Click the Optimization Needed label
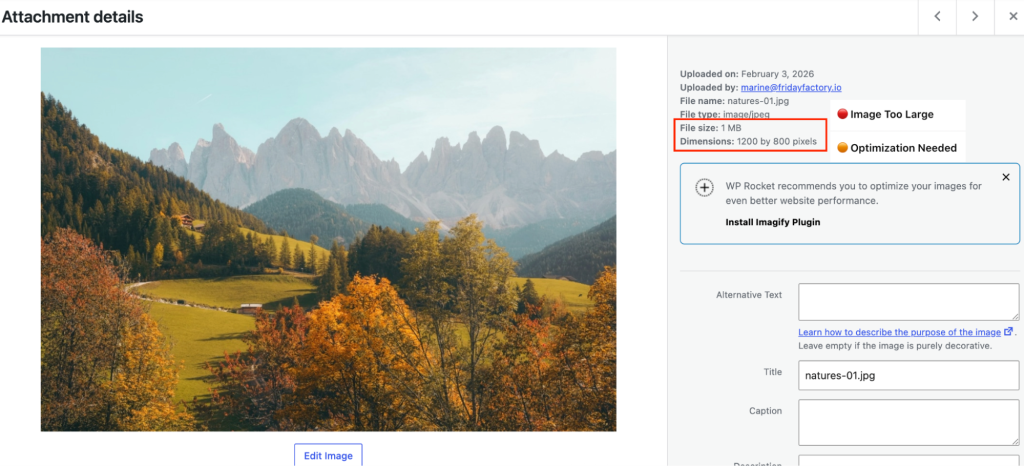 903,148
